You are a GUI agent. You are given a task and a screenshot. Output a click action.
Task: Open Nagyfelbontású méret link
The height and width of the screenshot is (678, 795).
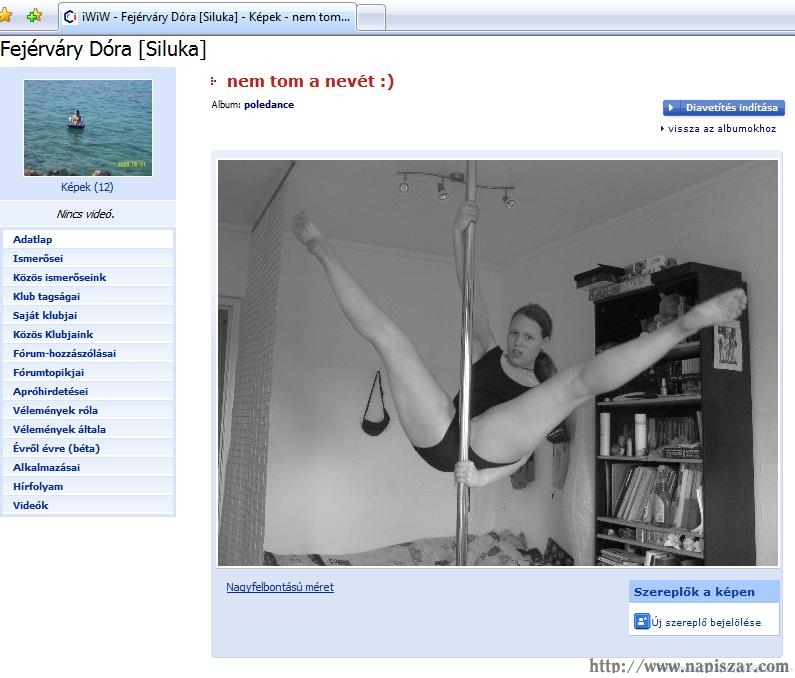(280, 587)
